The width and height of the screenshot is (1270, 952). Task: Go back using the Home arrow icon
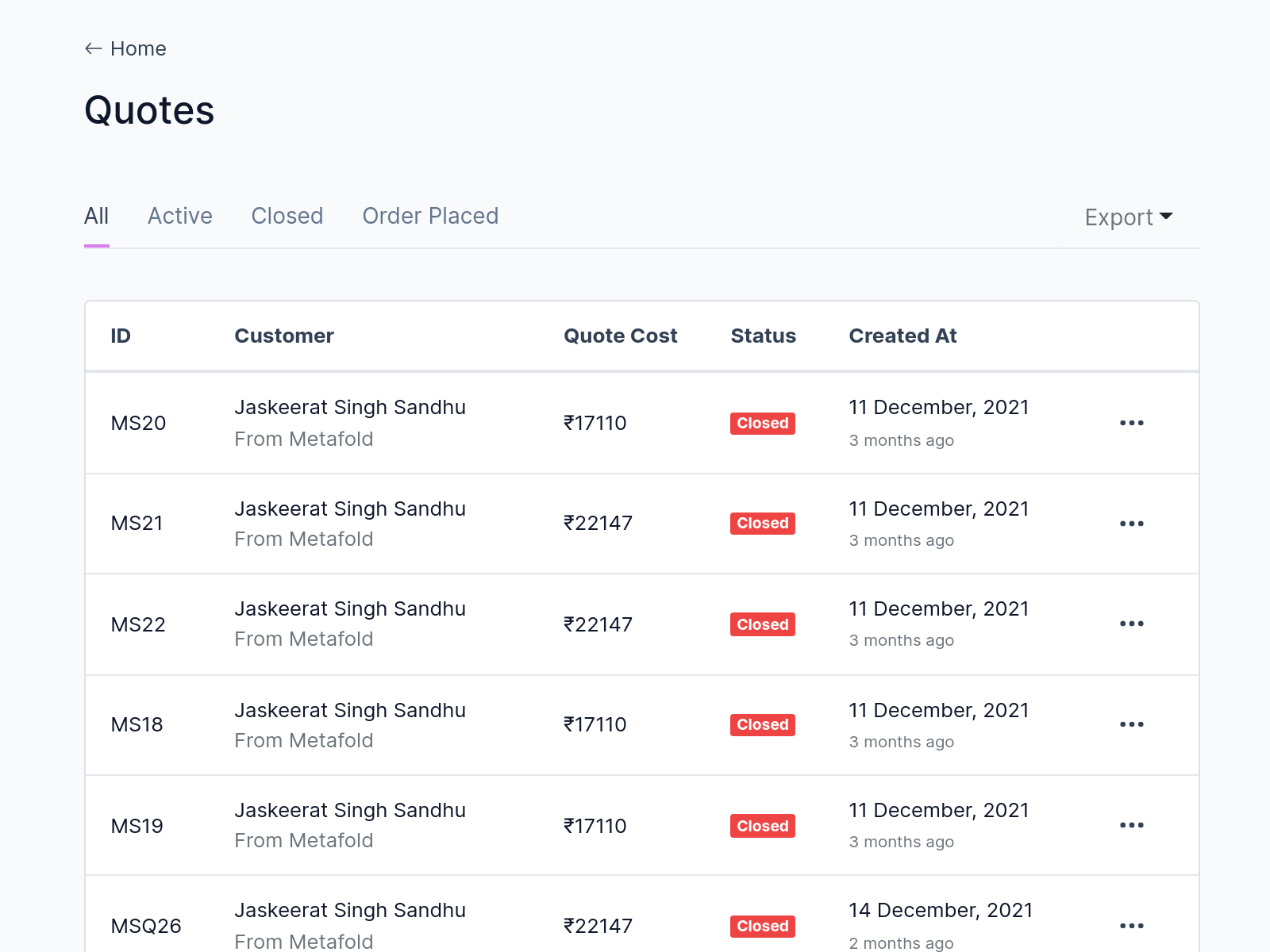(94, 48)
